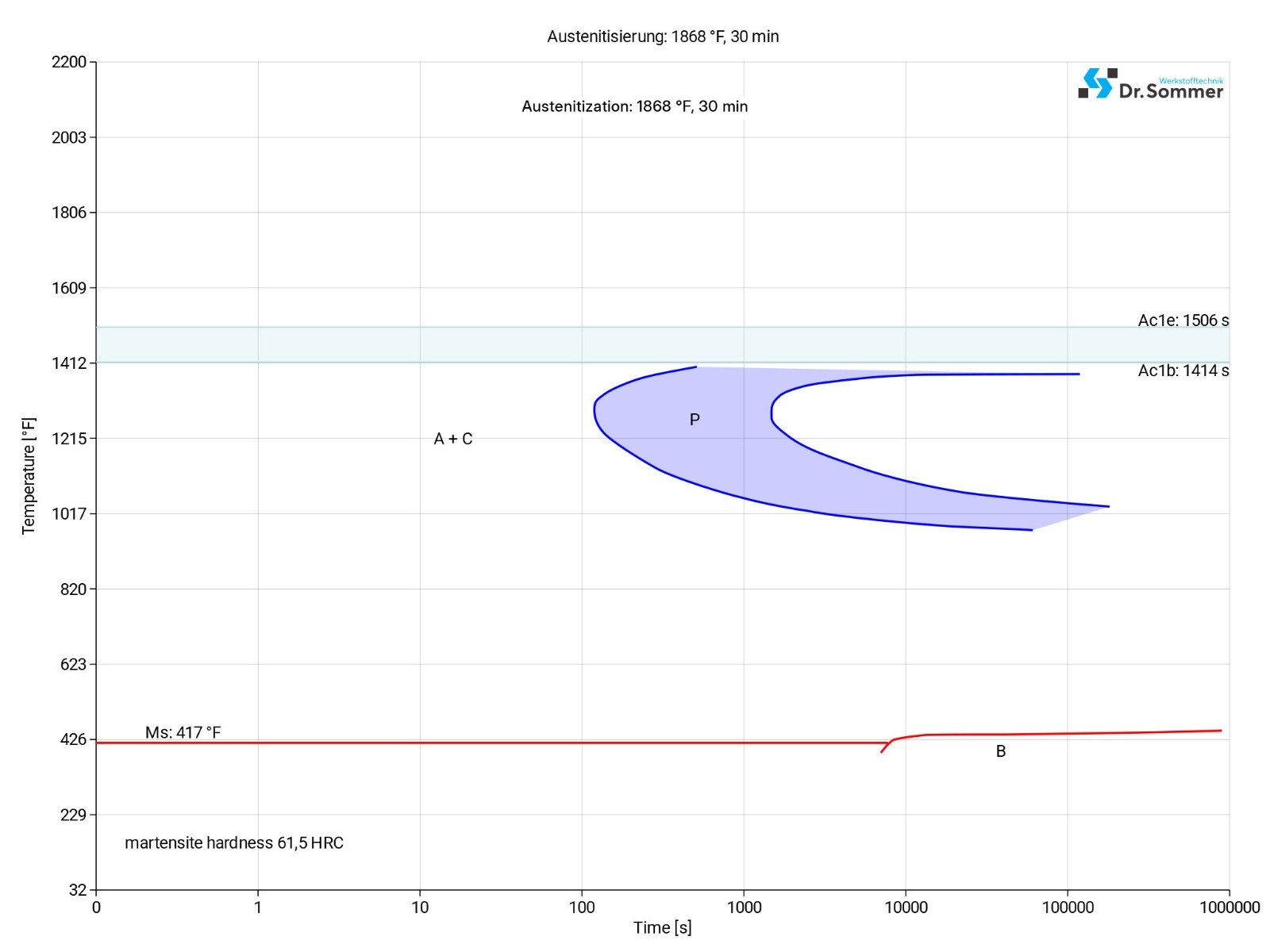The height and width of the screenshot is (952, 1270).
Task: Click the 10000 tick on time axis
Action: [906, 908]
